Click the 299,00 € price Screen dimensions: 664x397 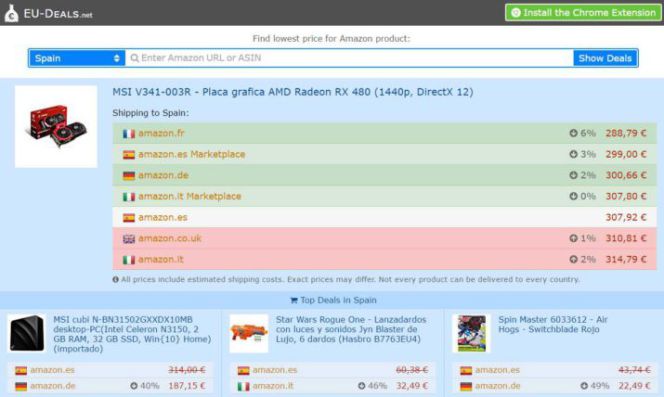coord(626,154)
